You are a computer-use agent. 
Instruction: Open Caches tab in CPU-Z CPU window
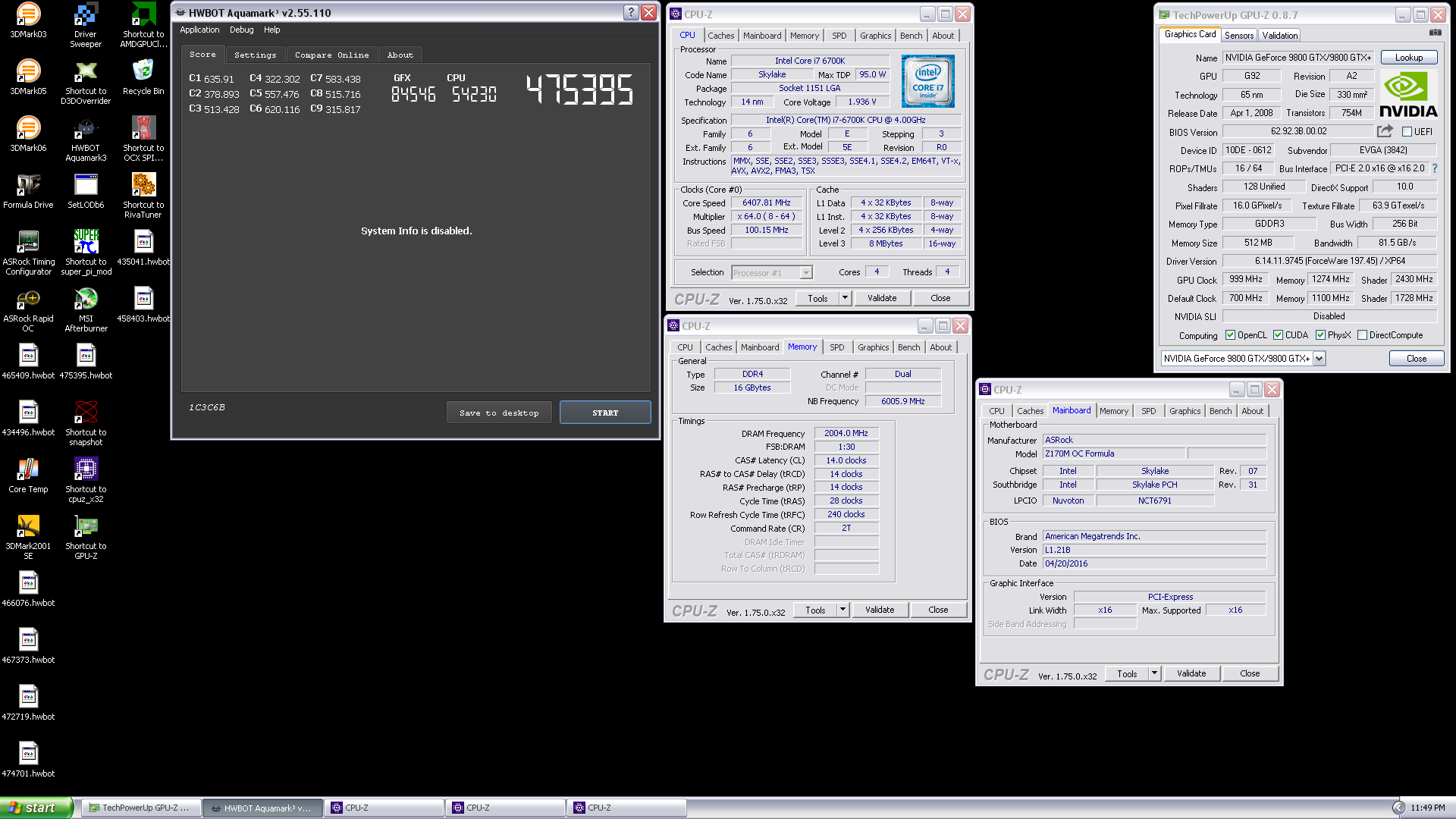[x=721, y=36]
